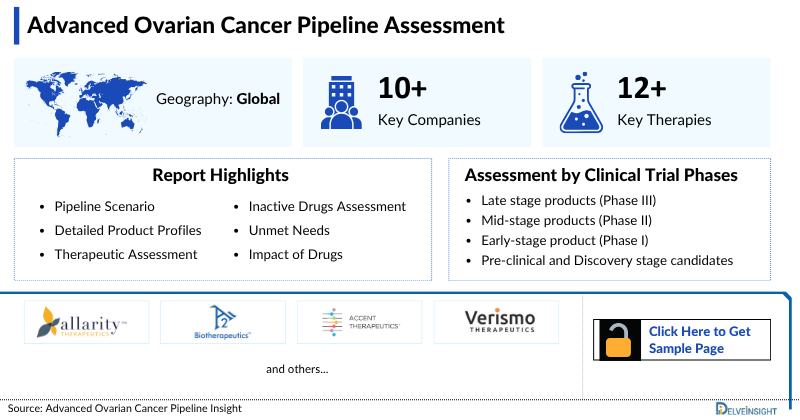Click the A2 Biotherapeutics logo
The width and height of the screenshot is (800, 420).
coord(222,322)
